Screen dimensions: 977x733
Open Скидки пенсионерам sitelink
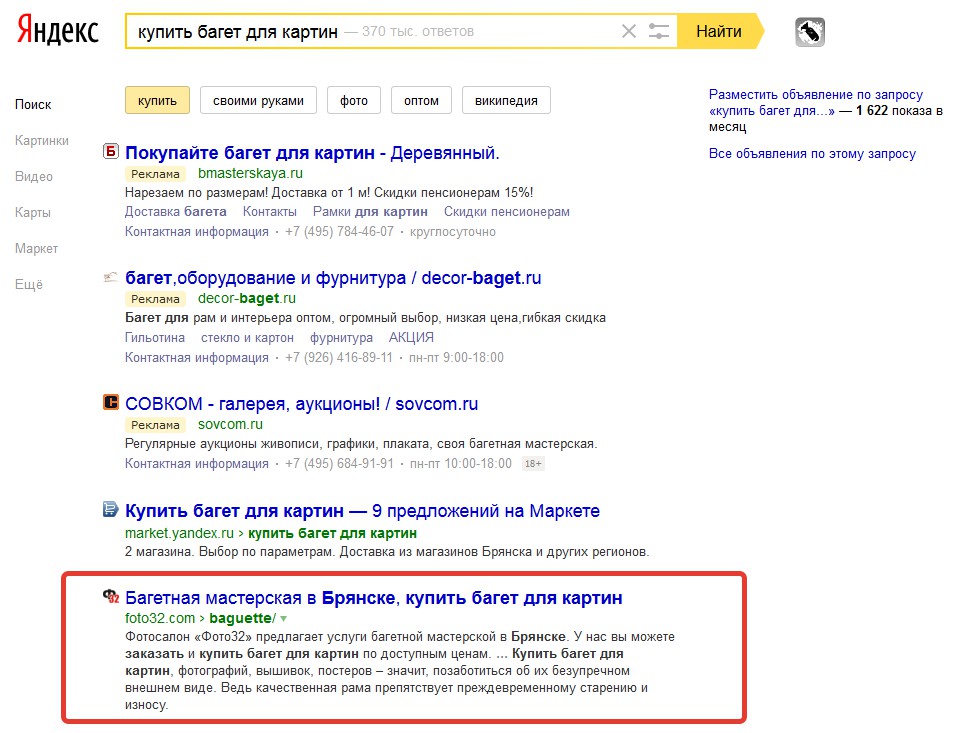pos(507,212)
